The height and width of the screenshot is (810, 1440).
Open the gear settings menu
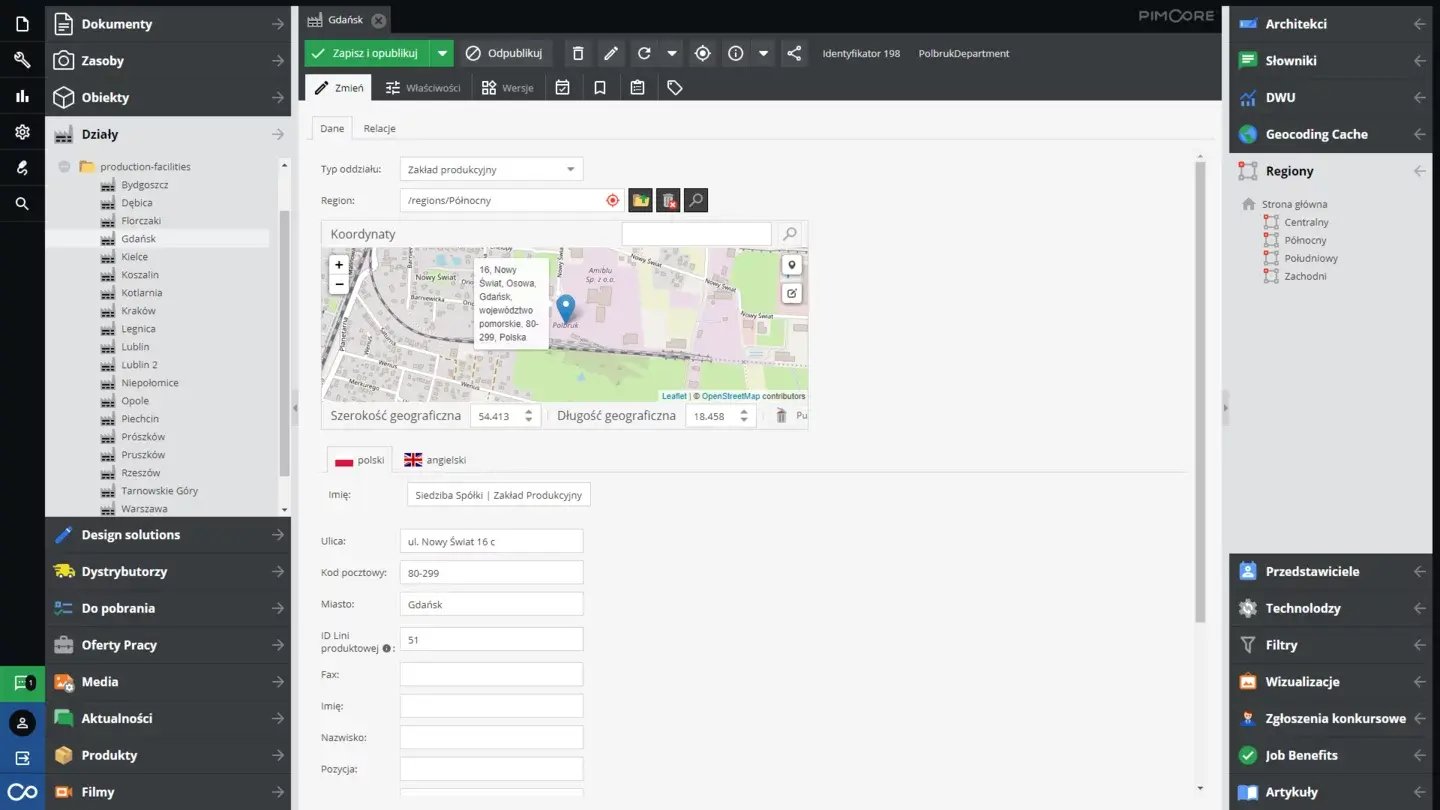coord(22,132)
